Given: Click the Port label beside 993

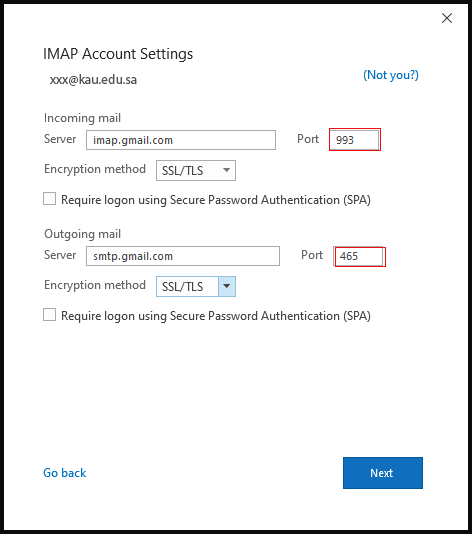Looking at the screenshot, I should [308, 139].
